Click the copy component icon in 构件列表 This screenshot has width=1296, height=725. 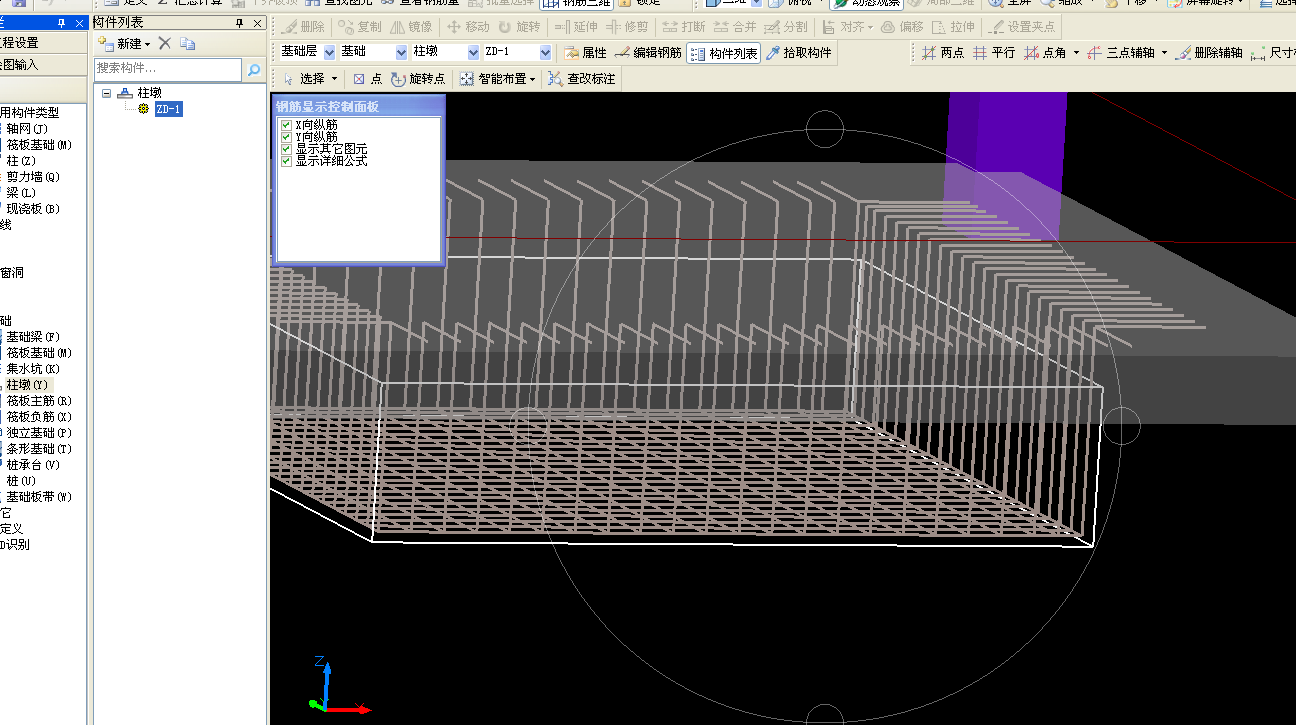(x=188, y=43)
